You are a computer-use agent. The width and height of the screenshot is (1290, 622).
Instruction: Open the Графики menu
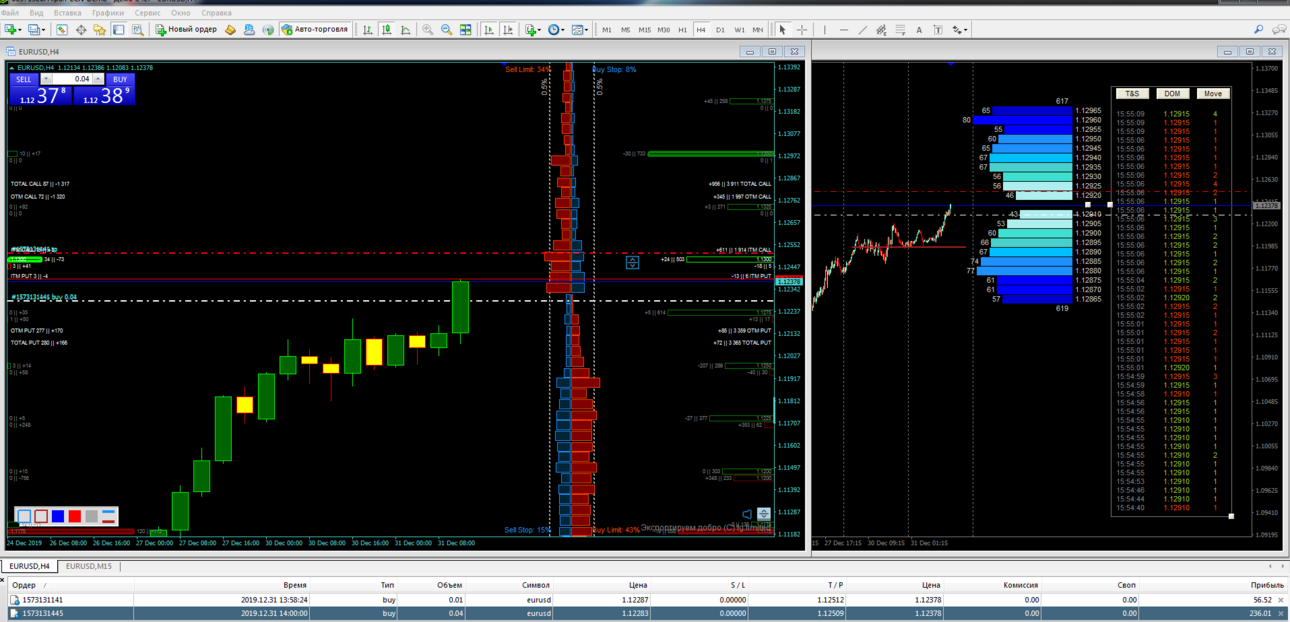[108, 13]
